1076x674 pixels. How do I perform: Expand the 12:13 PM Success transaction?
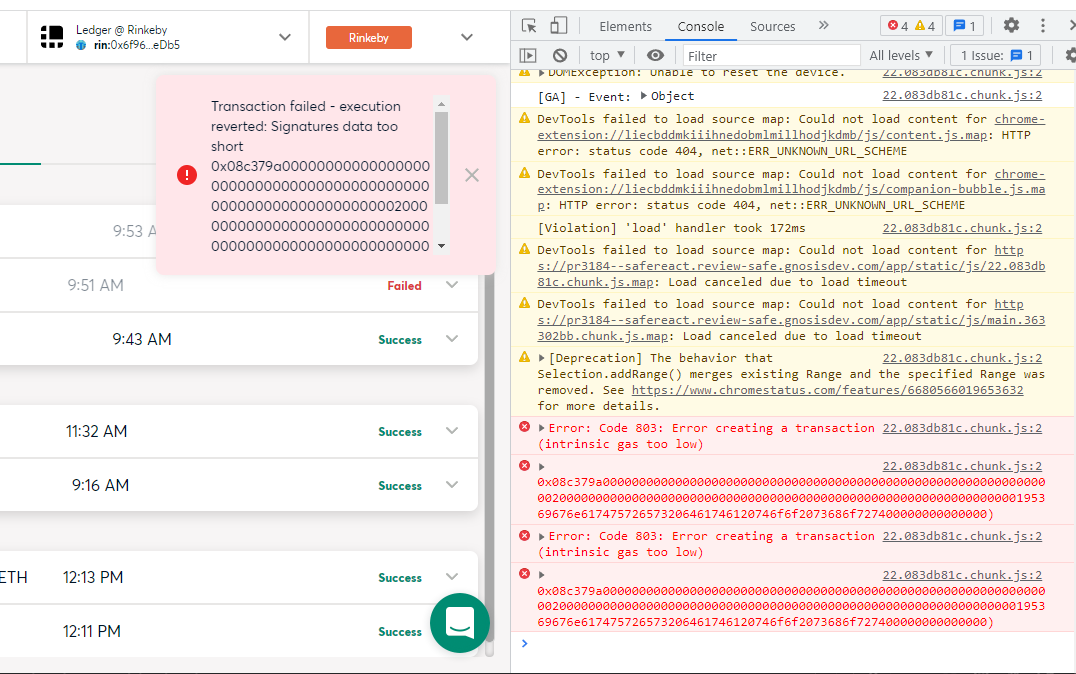coord(452,577)
